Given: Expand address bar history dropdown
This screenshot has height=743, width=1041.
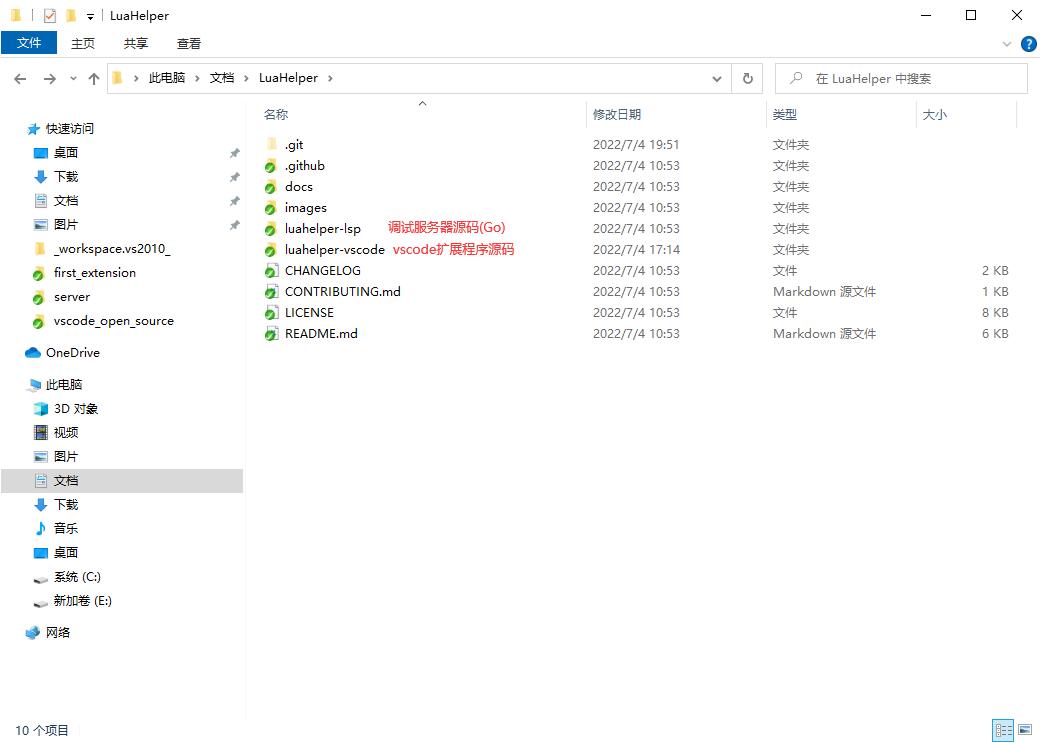Looking at the screenshot, I should point(717,78).
